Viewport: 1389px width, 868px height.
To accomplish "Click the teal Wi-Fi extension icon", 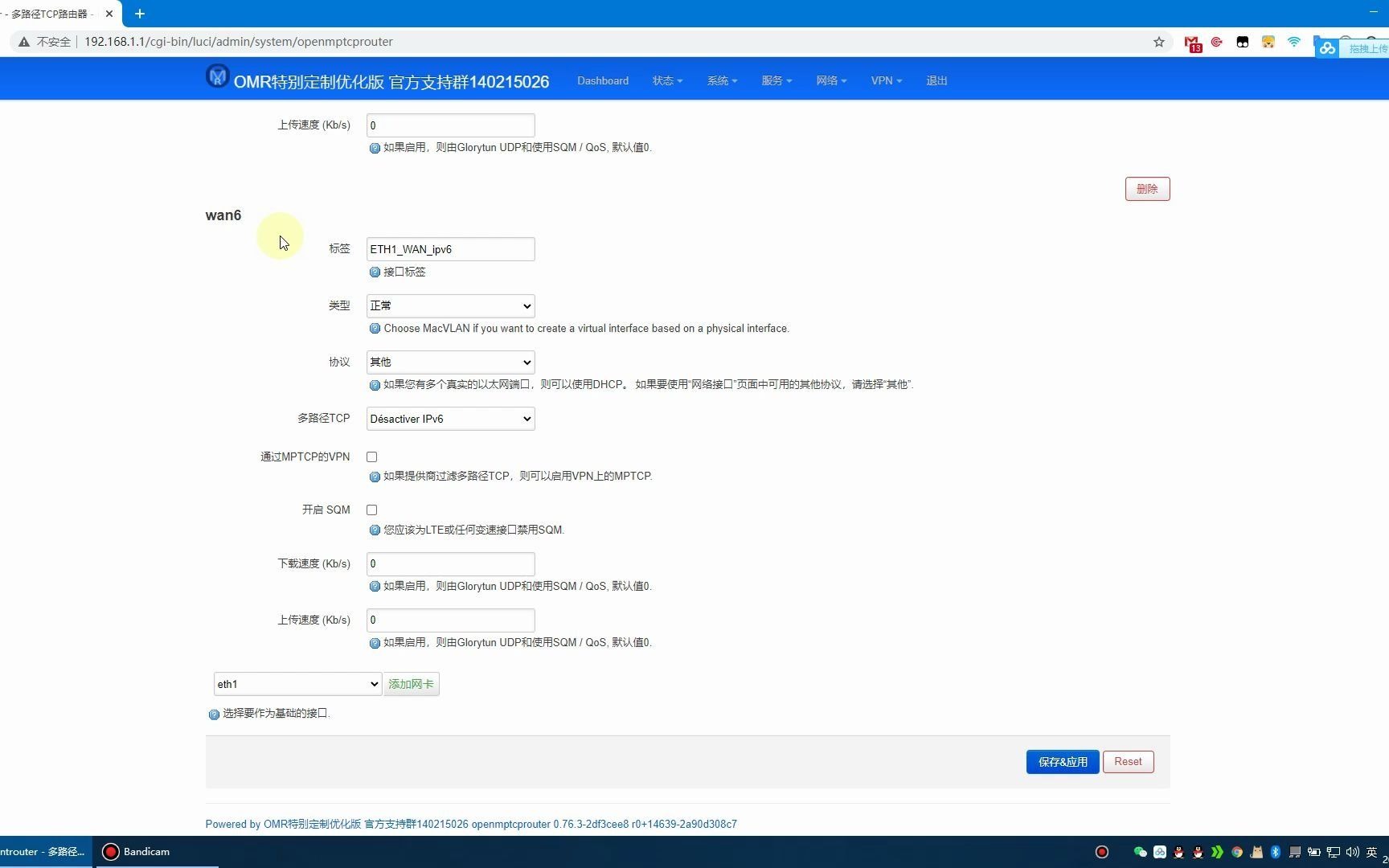I will [1294, 42].
